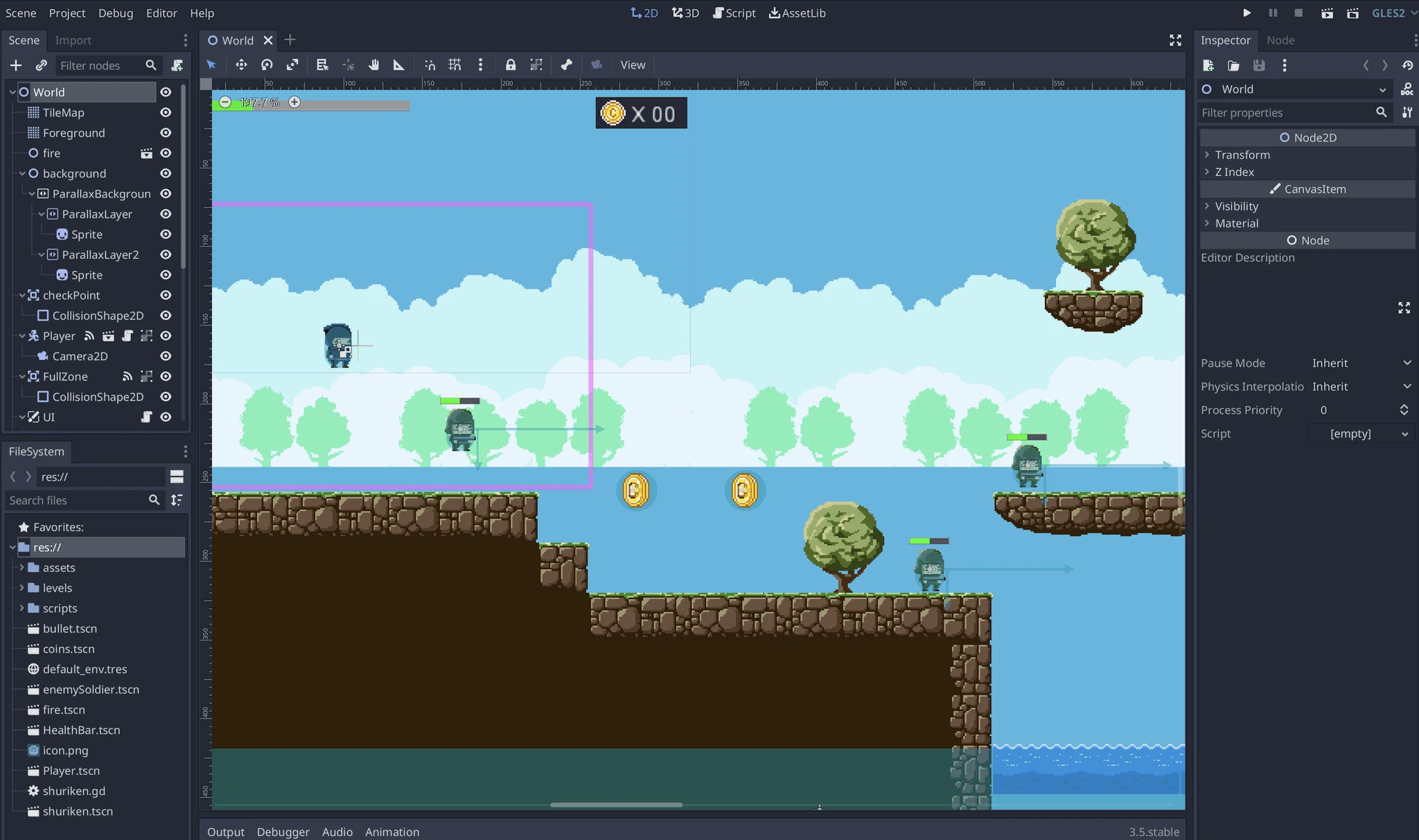Open Inspector object history icon
Image resolution: width=1419 pixels, height=840 pixels.
1407,65
